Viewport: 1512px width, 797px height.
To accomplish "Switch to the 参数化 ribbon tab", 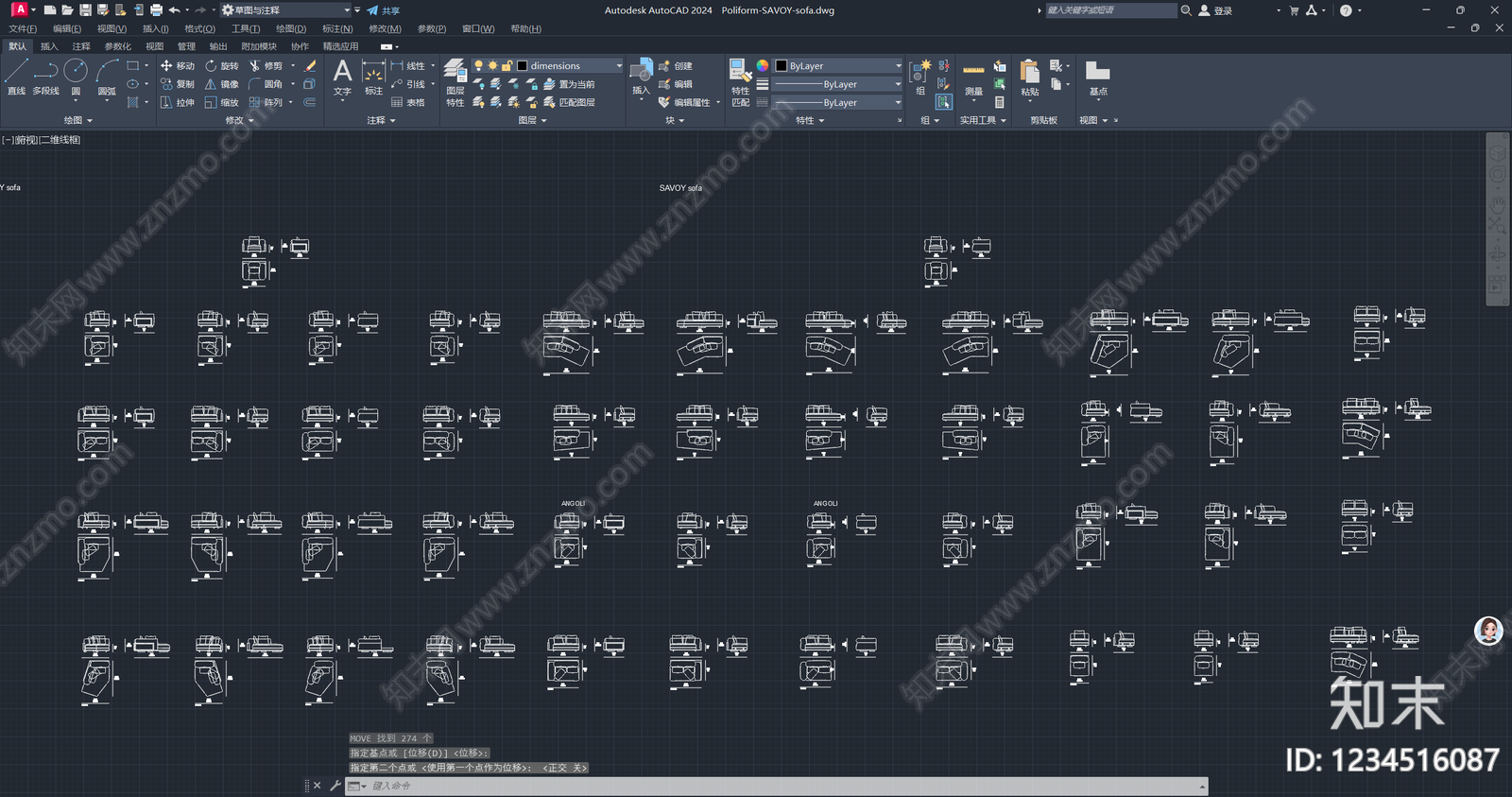I will click(118, 46).
